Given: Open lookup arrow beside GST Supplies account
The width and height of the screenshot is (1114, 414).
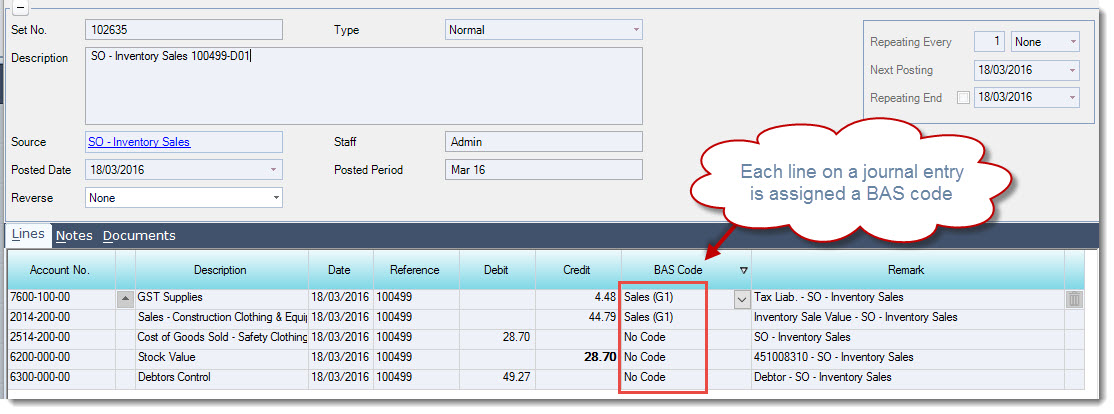Looking at the screenshot, I should [125, 300].
